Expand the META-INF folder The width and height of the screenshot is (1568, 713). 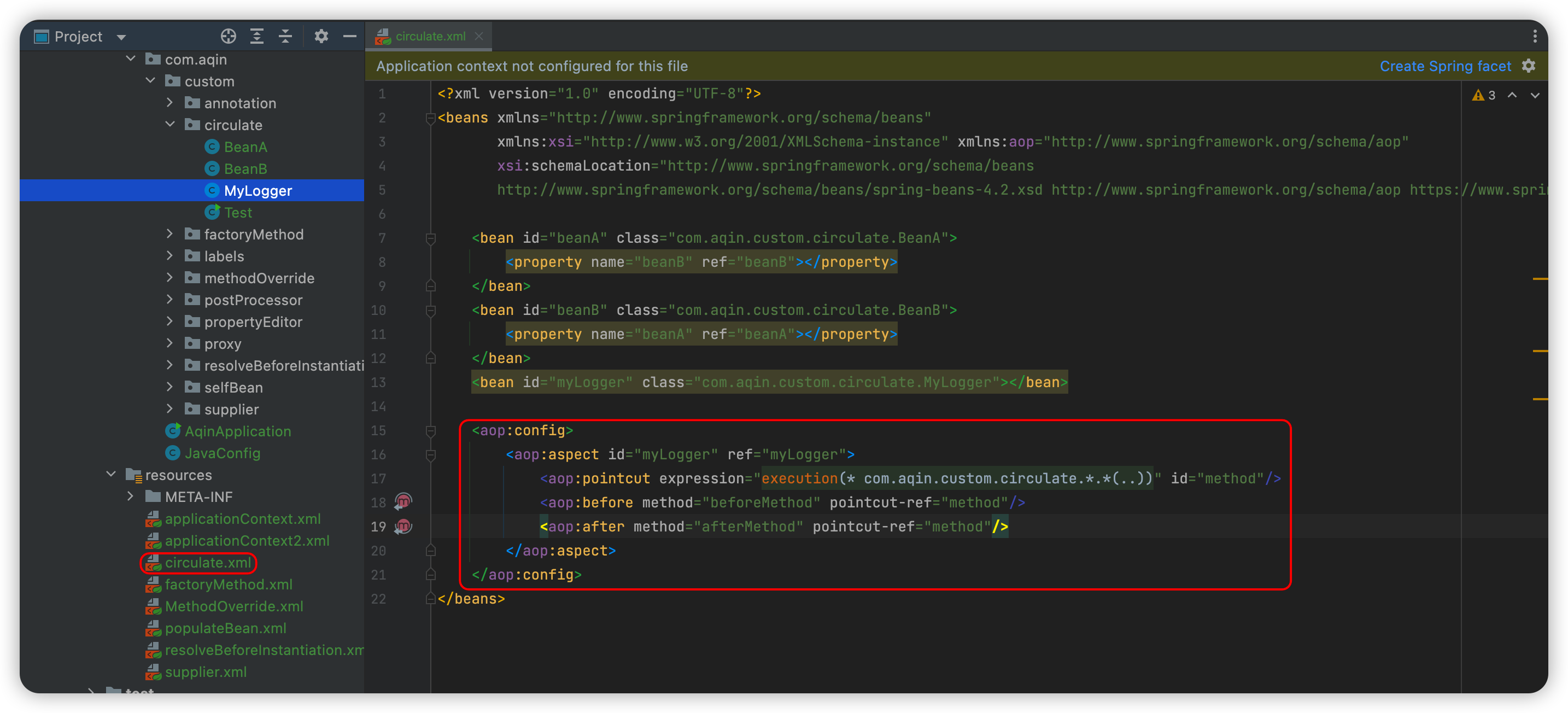[x=131, y=496]
